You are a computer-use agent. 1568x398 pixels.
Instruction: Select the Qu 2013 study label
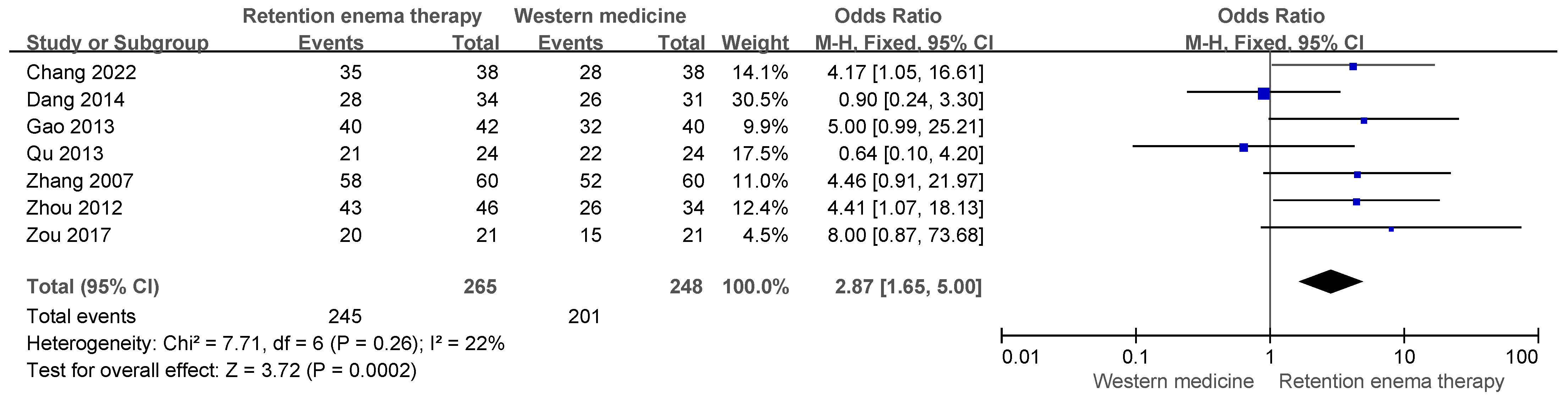65,153
